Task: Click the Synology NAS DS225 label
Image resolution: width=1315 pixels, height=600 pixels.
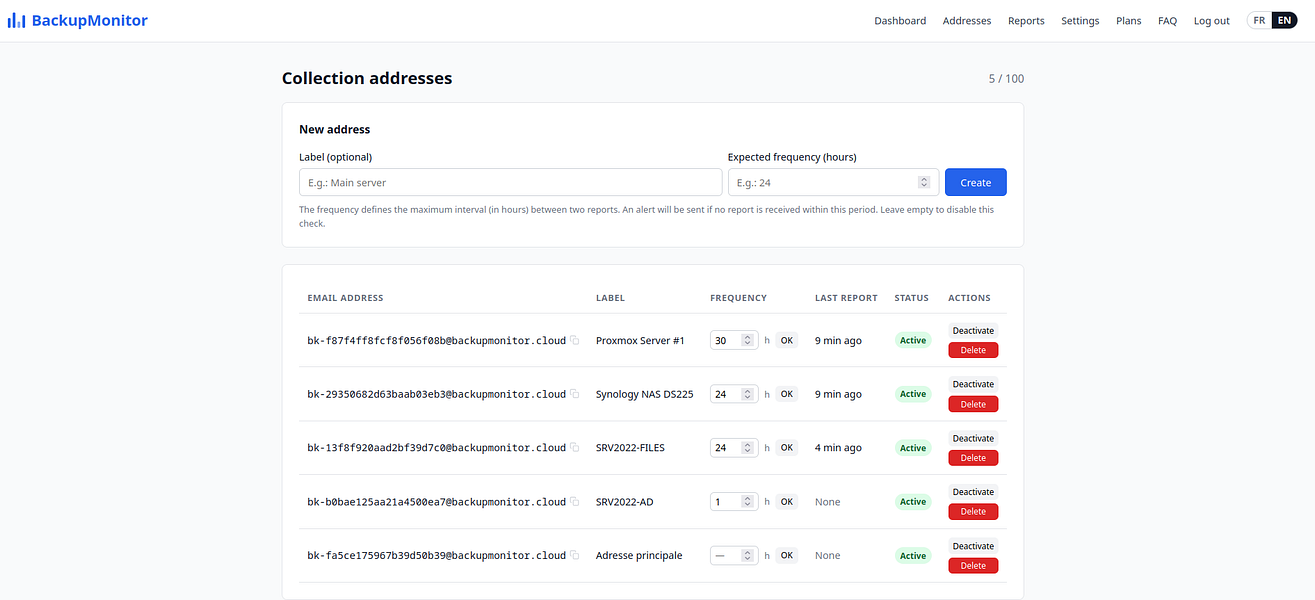Action: point(644,394)
